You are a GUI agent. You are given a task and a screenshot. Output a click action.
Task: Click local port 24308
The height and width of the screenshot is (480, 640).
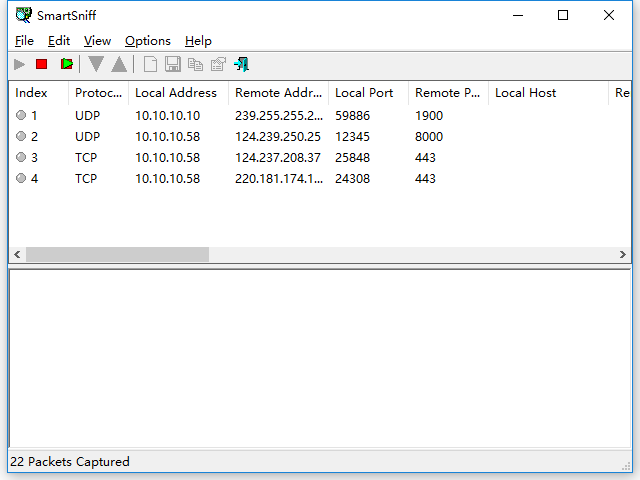coord(352,179)
